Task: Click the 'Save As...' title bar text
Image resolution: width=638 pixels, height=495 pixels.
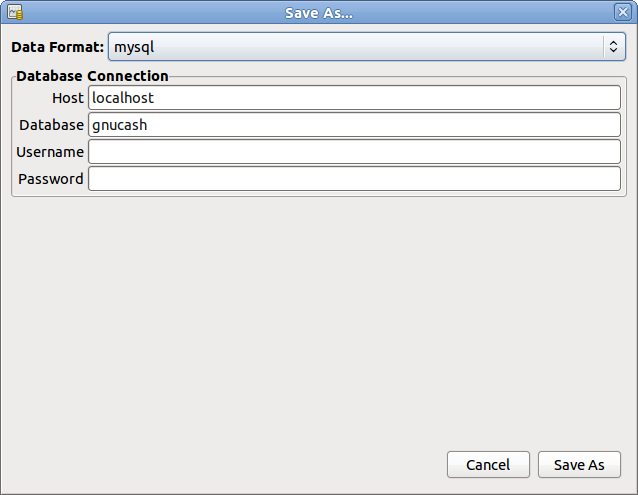Action: (320, 12)
